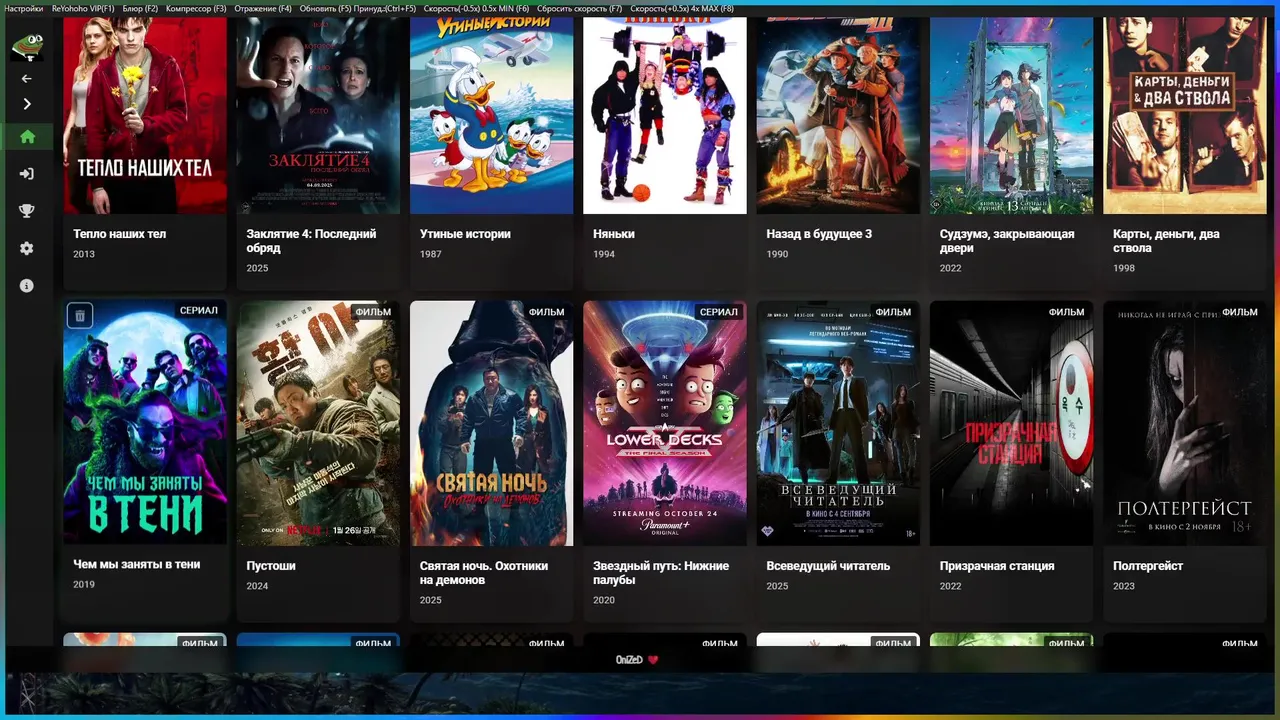Open the 'Карты, деньги и два ствола' poster

1185,115
